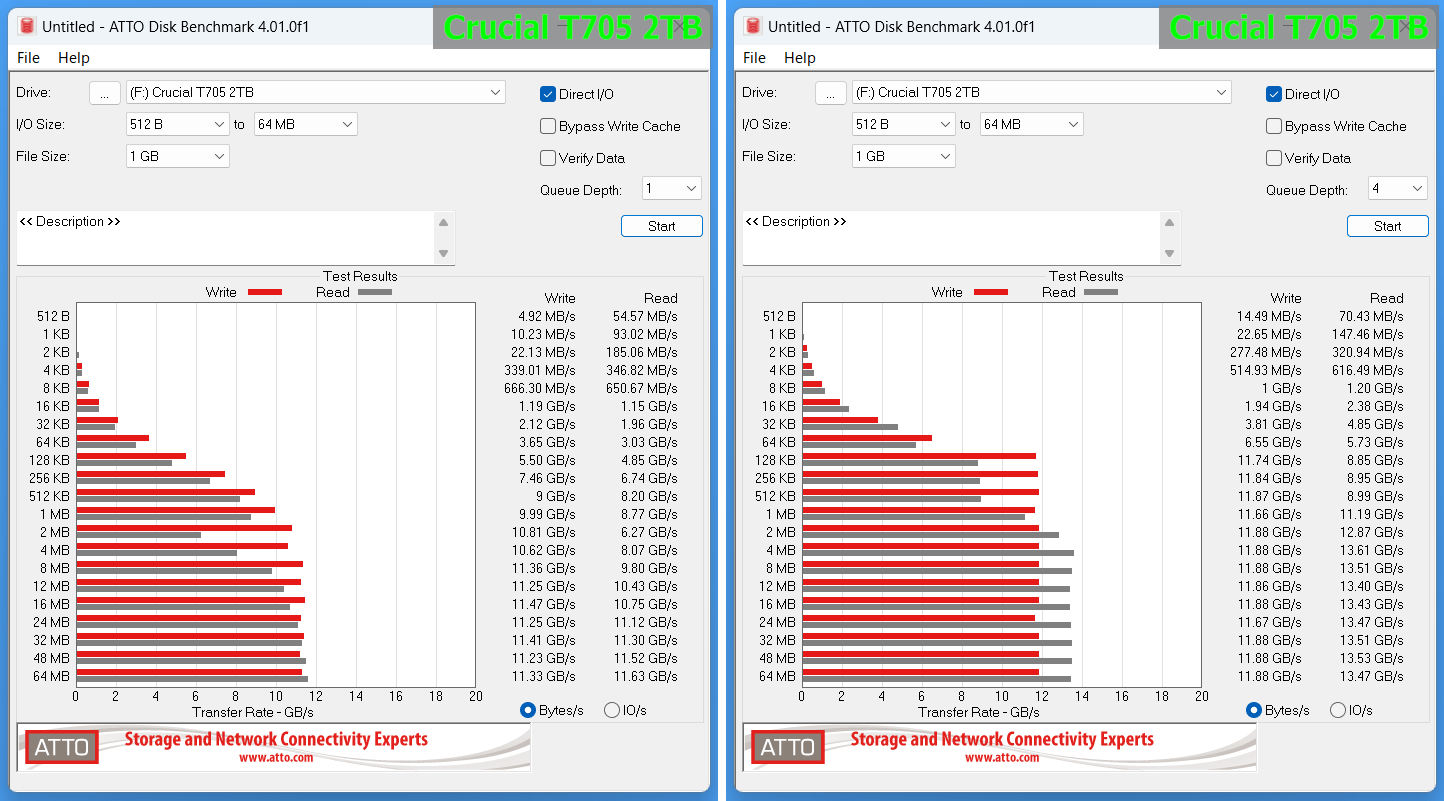Click into the Description field in the left window
The height and width of the screenshot is (801, 1444).
226,238
